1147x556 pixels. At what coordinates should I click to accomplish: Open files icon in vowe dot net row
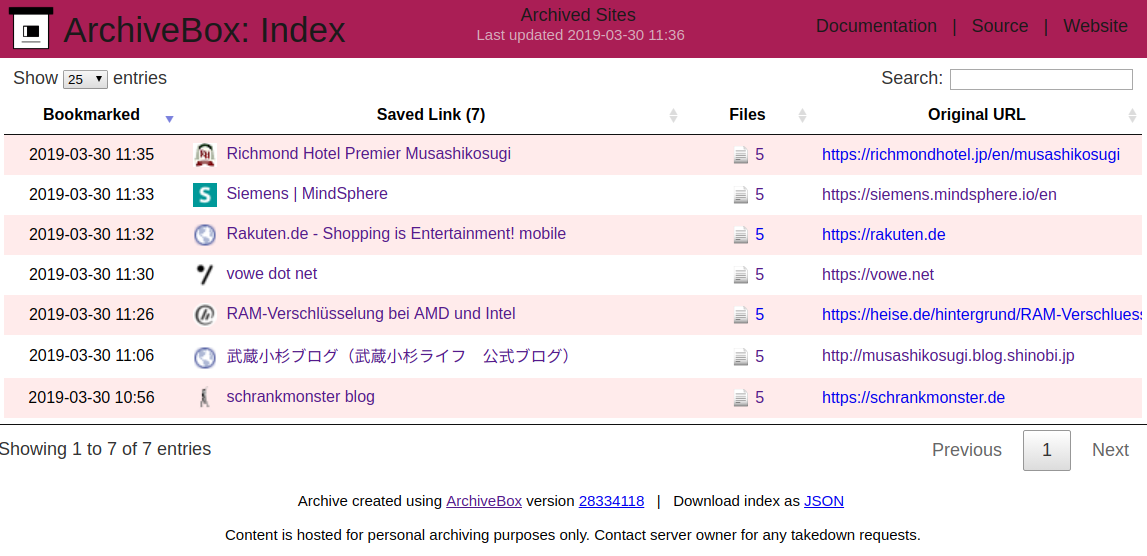tap(741, 274)
